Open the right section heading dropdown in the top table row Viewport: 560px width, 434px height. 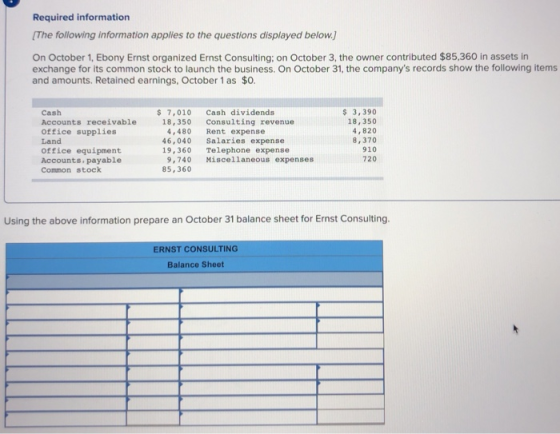pos(281,295)
